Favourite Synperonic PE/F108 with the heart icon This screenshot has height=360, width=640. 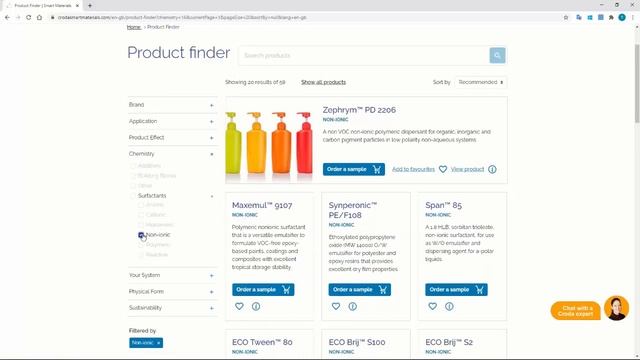(336, 306)
